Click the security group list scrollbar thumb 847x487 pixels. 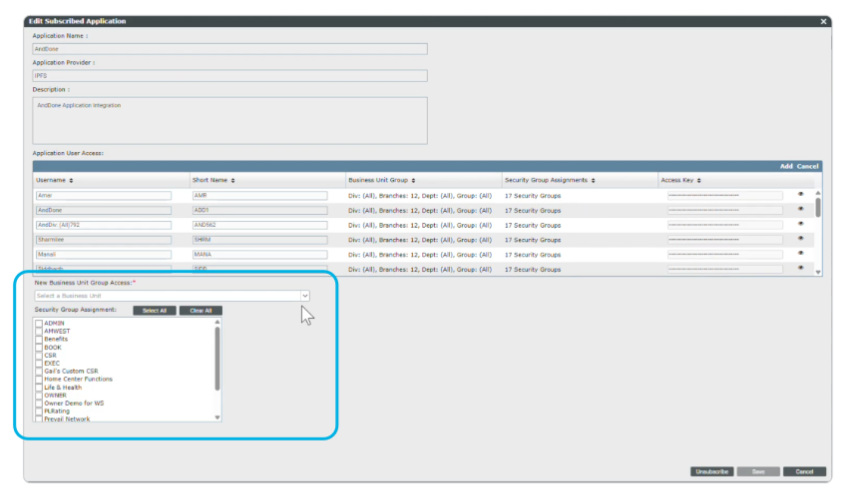217,359
